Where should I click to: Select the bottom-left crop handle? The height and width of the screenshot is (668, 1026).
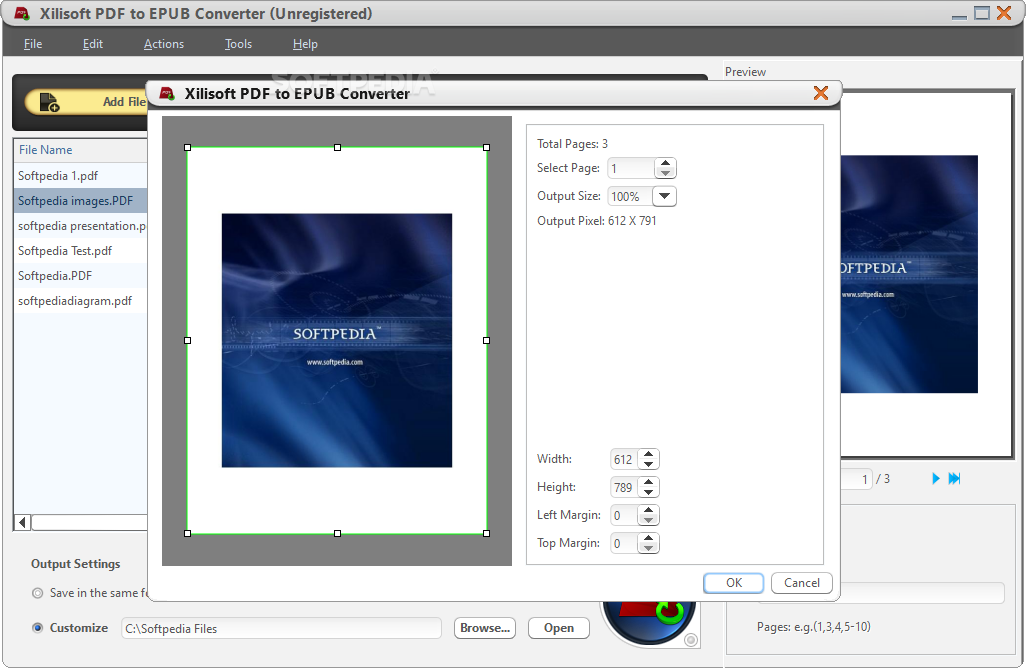tap(188, 533)
